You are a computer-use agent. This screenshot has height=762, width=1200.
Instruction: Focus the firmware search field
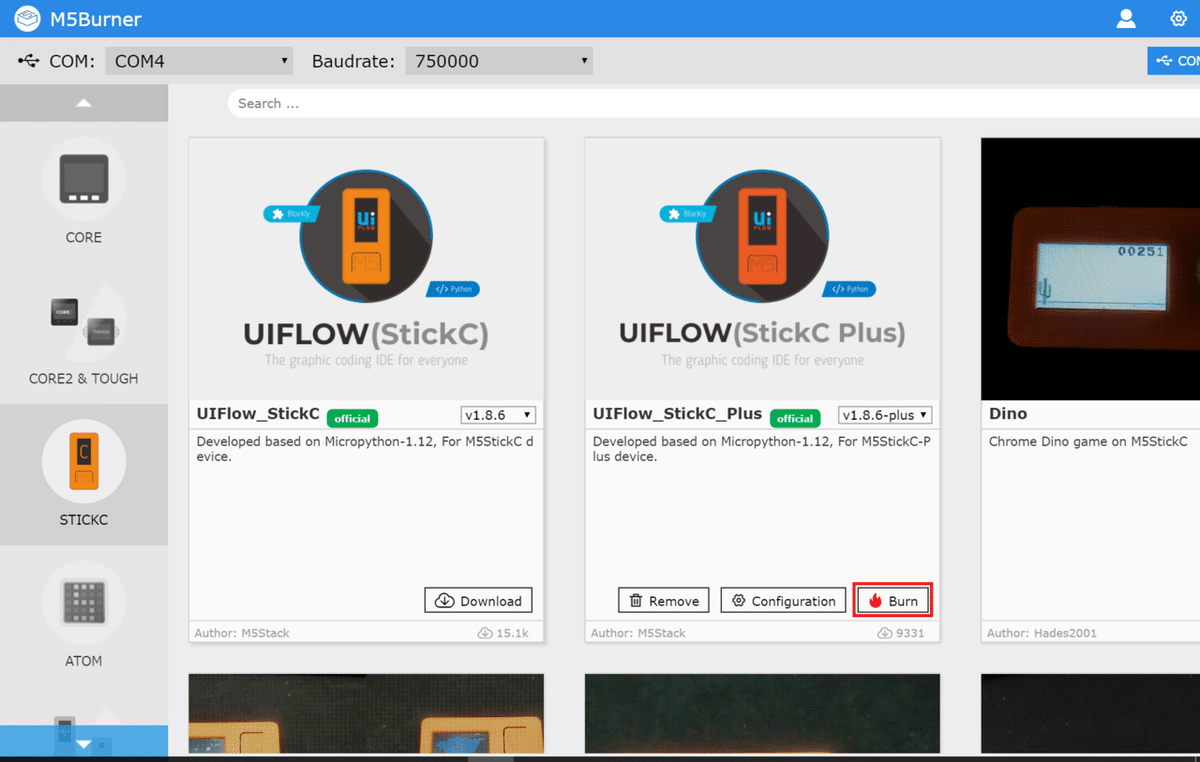point(714,103)
